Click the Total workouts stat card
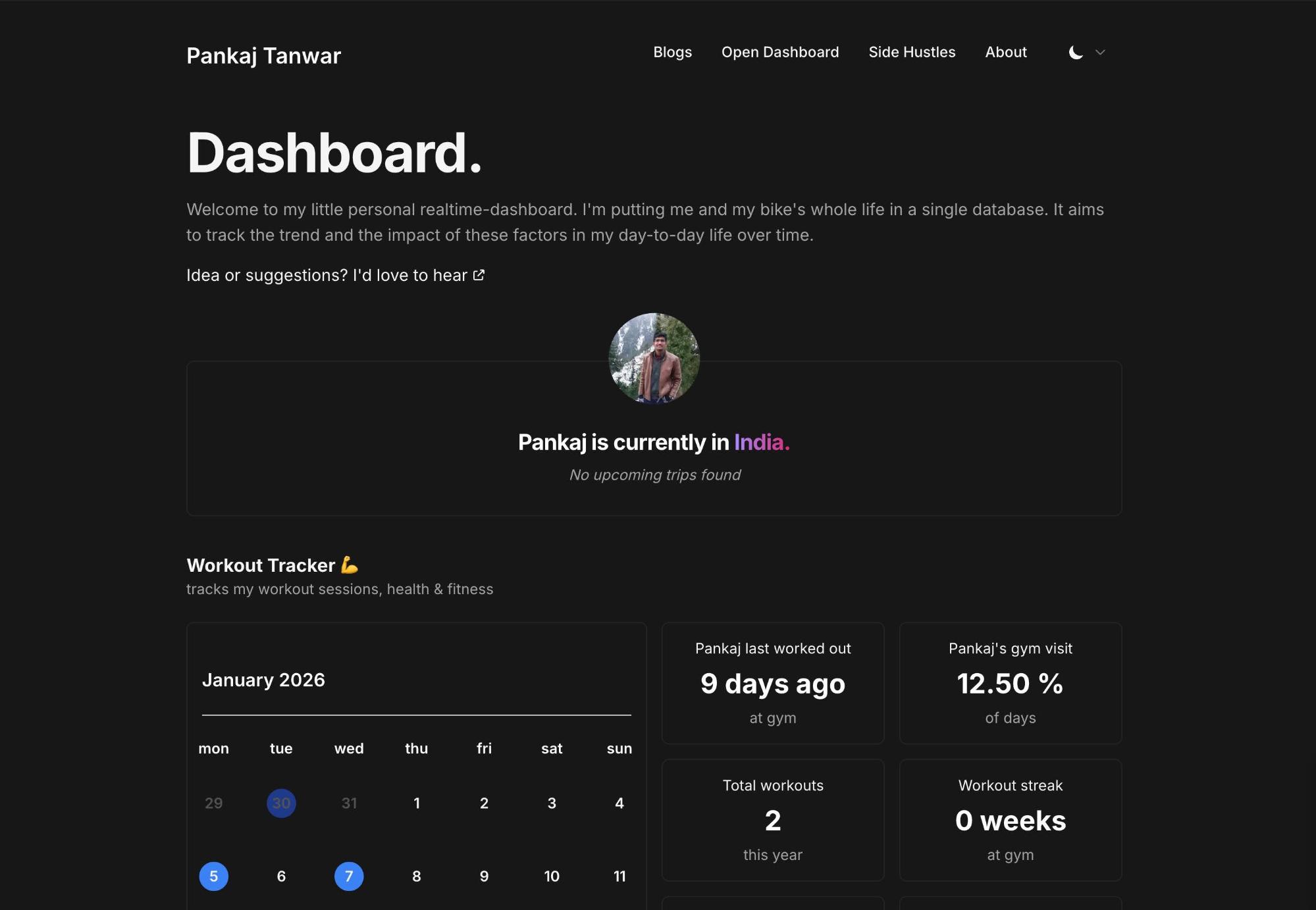This screenshot has width=1316, height=910. coord(772,820)
